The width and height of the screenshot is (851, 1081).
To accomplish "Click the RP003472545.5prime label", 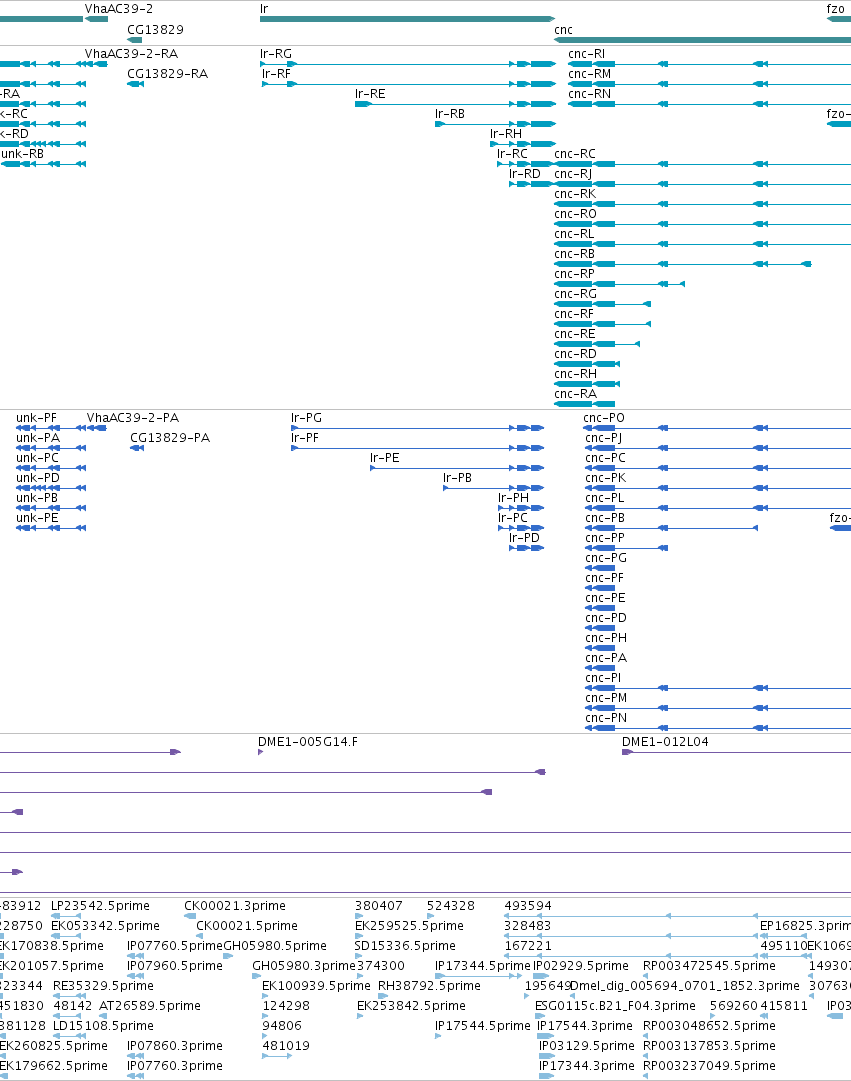I will point(709,966).
